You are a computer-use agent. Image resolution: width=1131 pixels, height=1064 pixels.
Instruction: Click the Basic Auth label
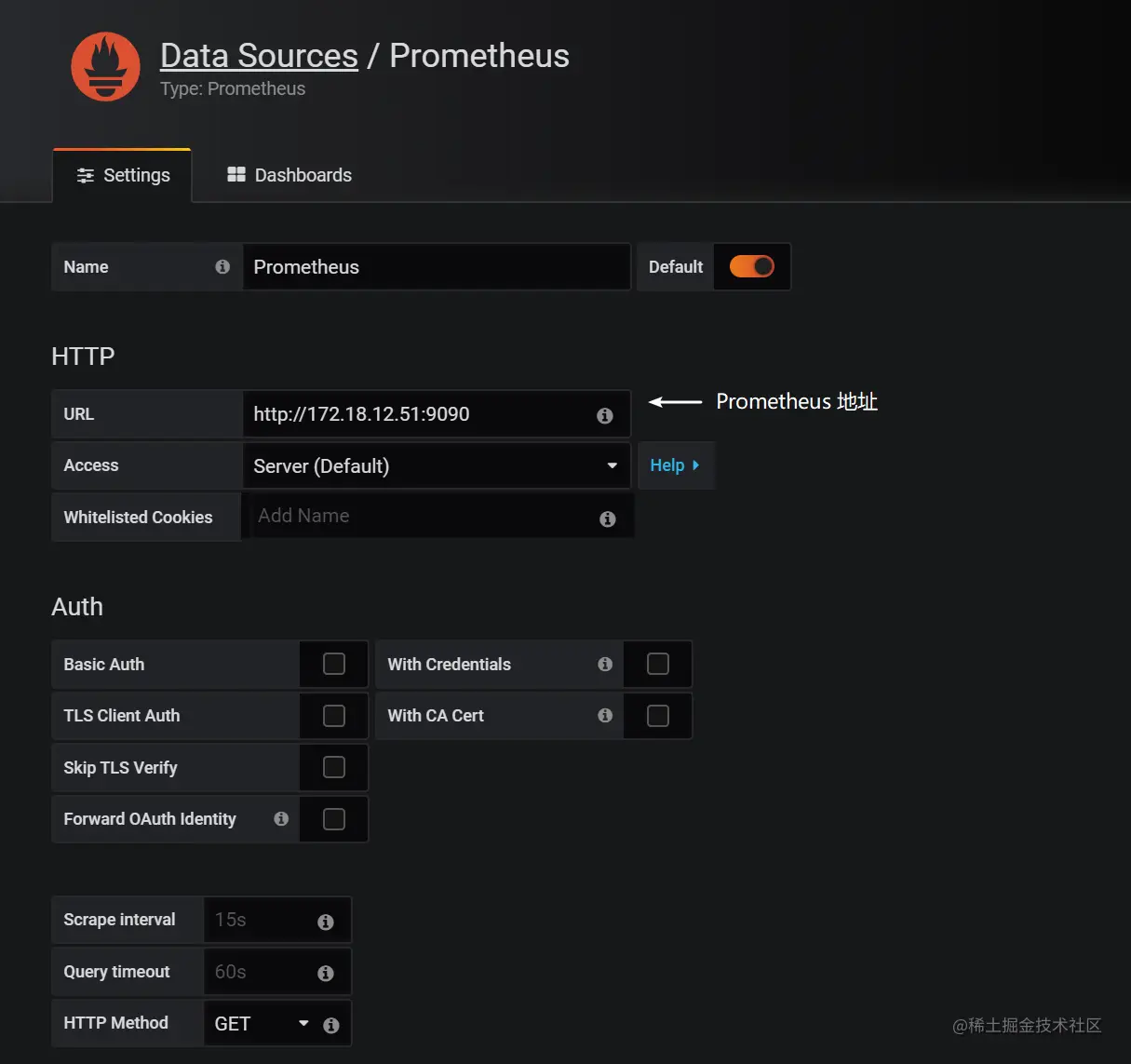[x=104, y=665]
